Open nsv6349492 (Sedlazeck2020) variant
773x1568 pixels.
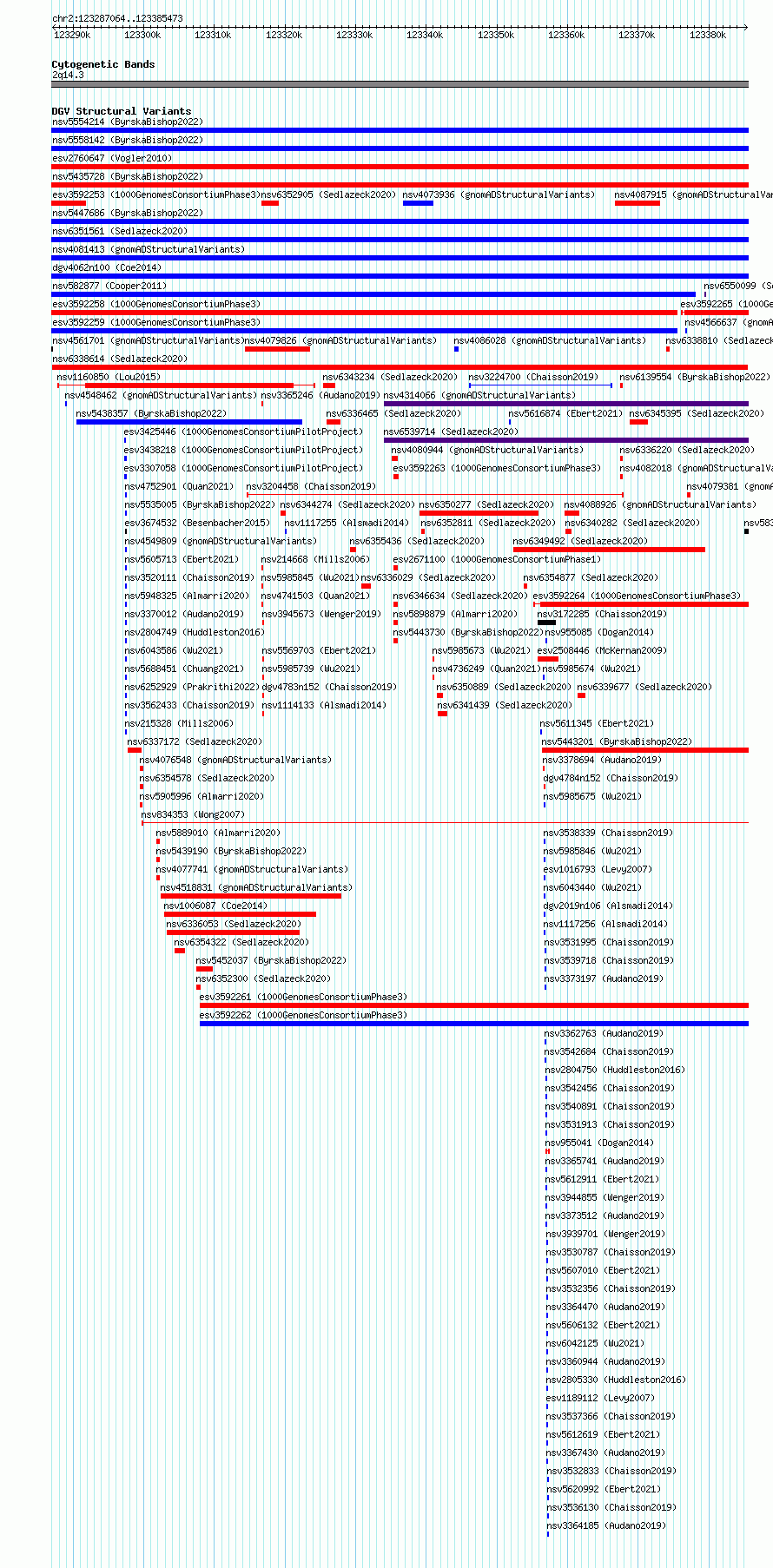580,542
